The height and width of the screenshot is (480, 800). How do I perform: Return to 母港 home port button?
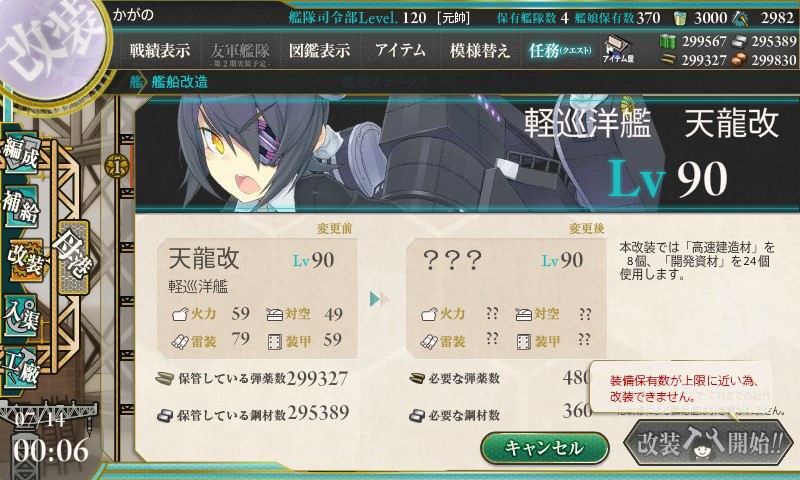pyautogui.click(x=74, y=257)
